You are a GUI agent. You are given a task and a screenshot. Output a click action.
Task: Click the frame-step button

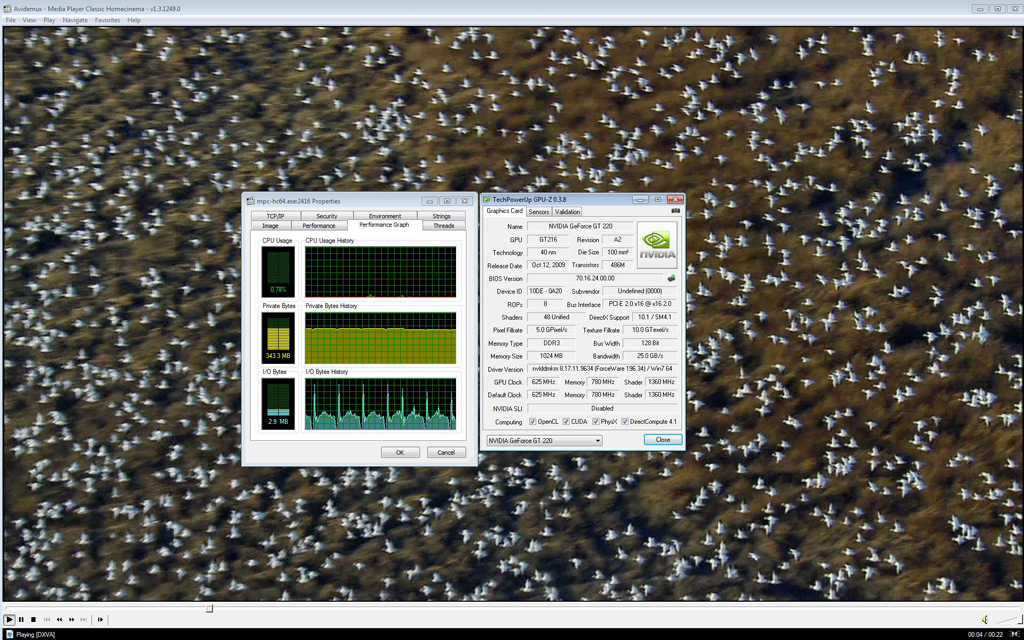click(100, 620)
